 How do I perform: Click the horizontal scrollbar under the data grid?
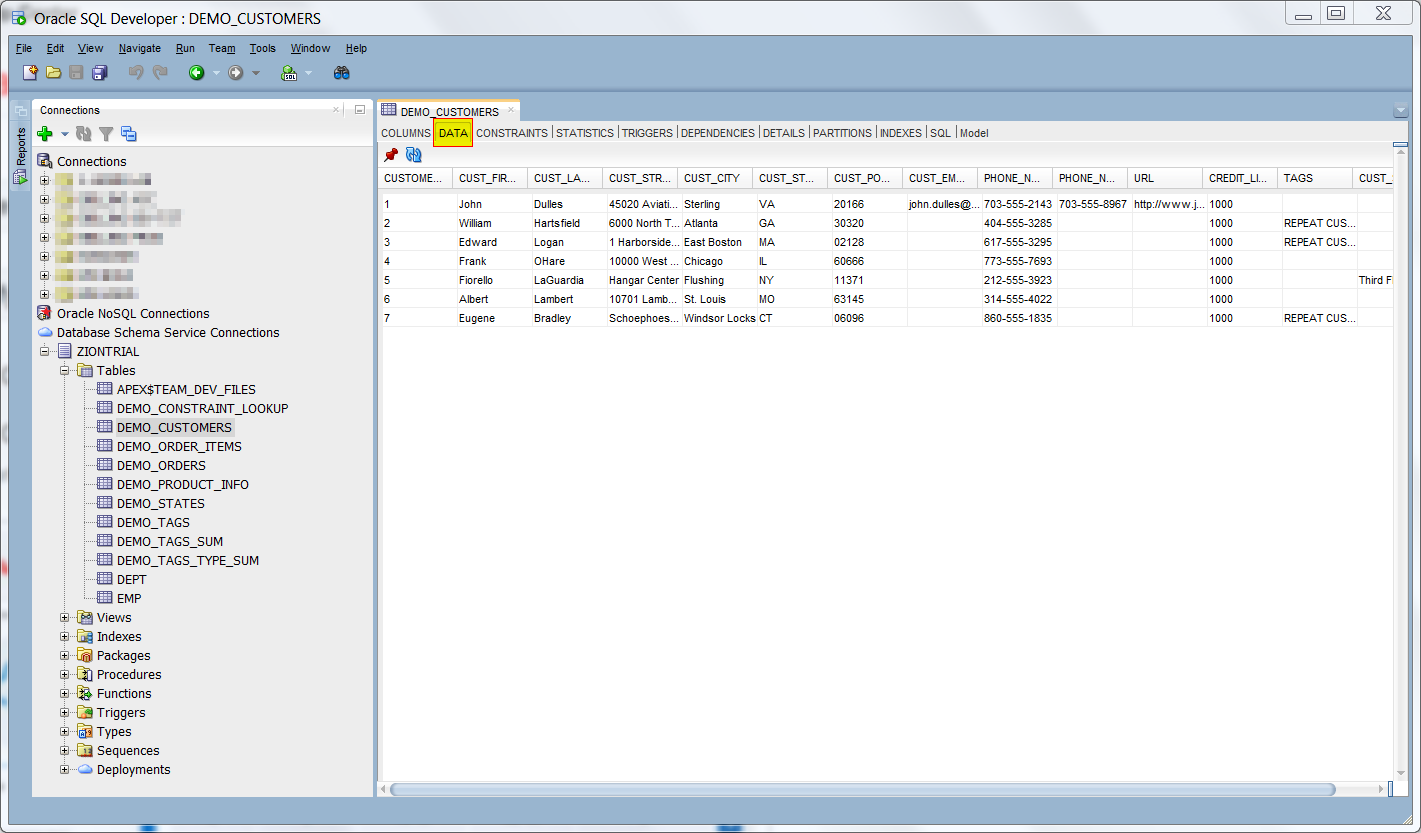862,790
